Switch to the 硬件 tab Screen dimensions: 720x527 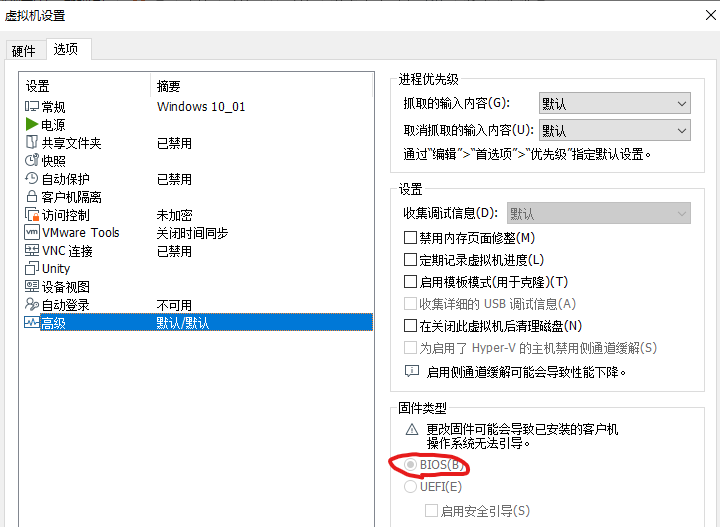click(24, 50)
